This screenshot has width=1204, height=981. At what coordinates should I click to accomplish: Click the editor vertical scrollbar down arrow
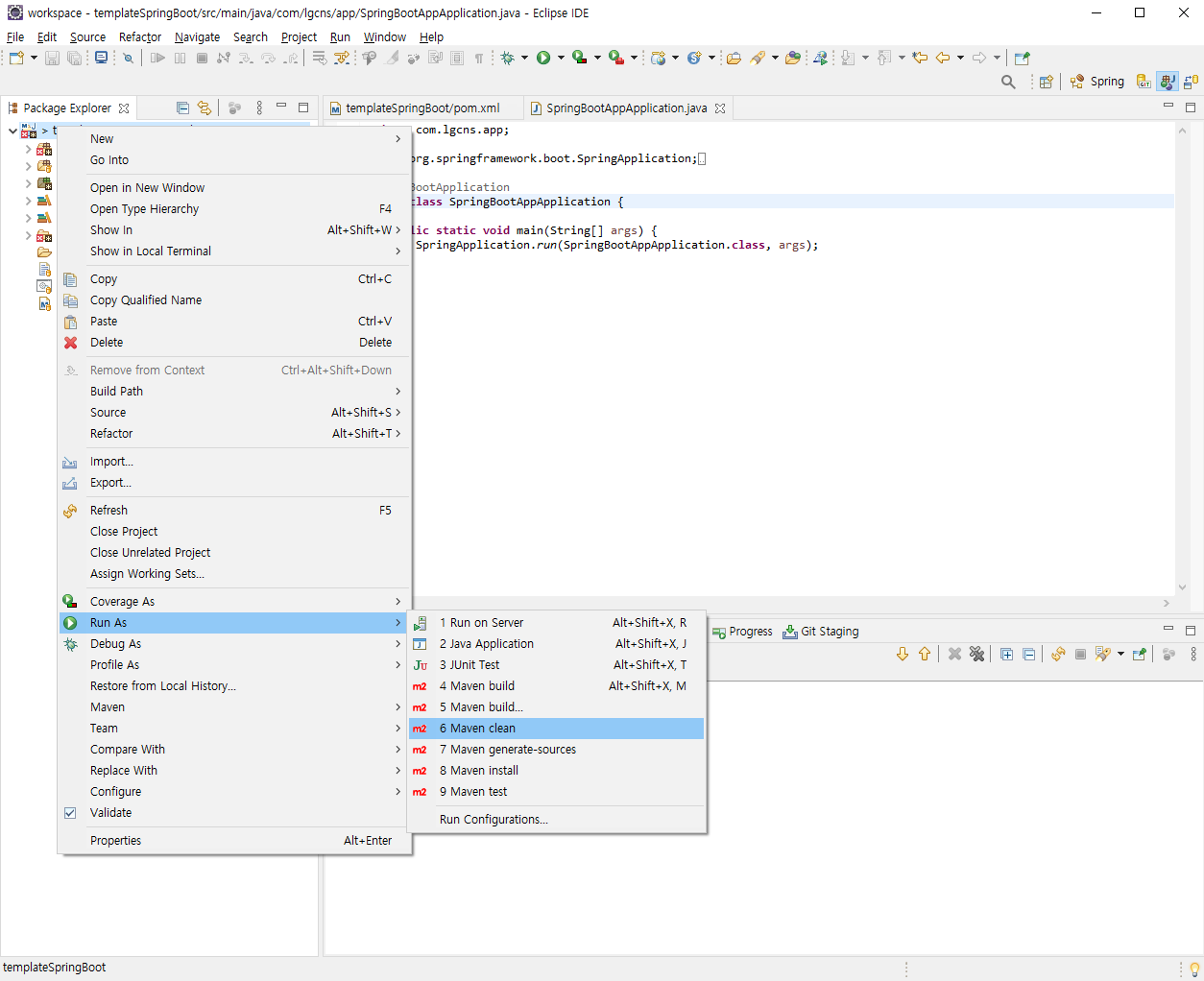tap(1182, 587)
